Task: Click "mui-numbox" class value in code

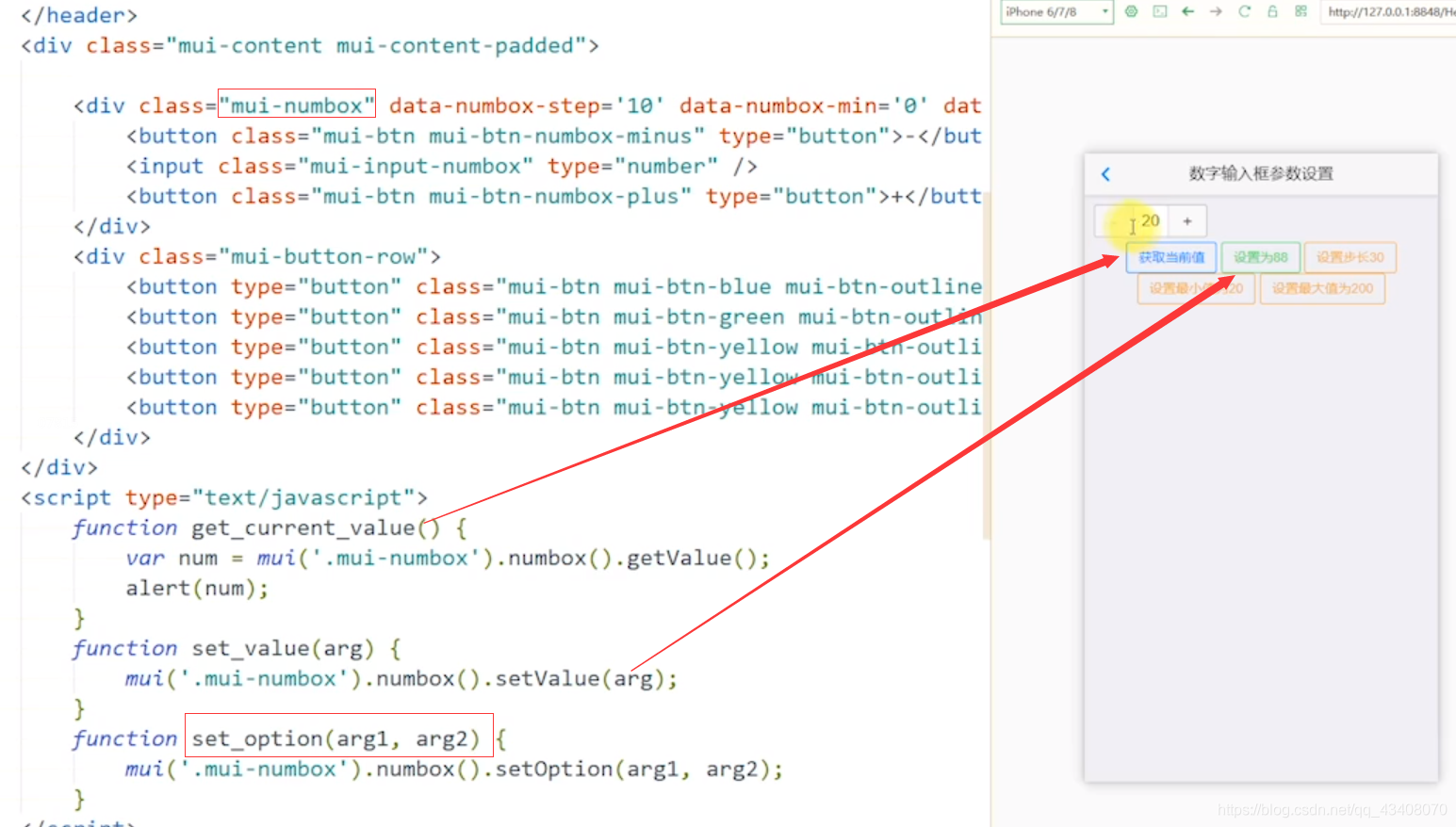Action: pyautogui.click(x=297, y=105)
